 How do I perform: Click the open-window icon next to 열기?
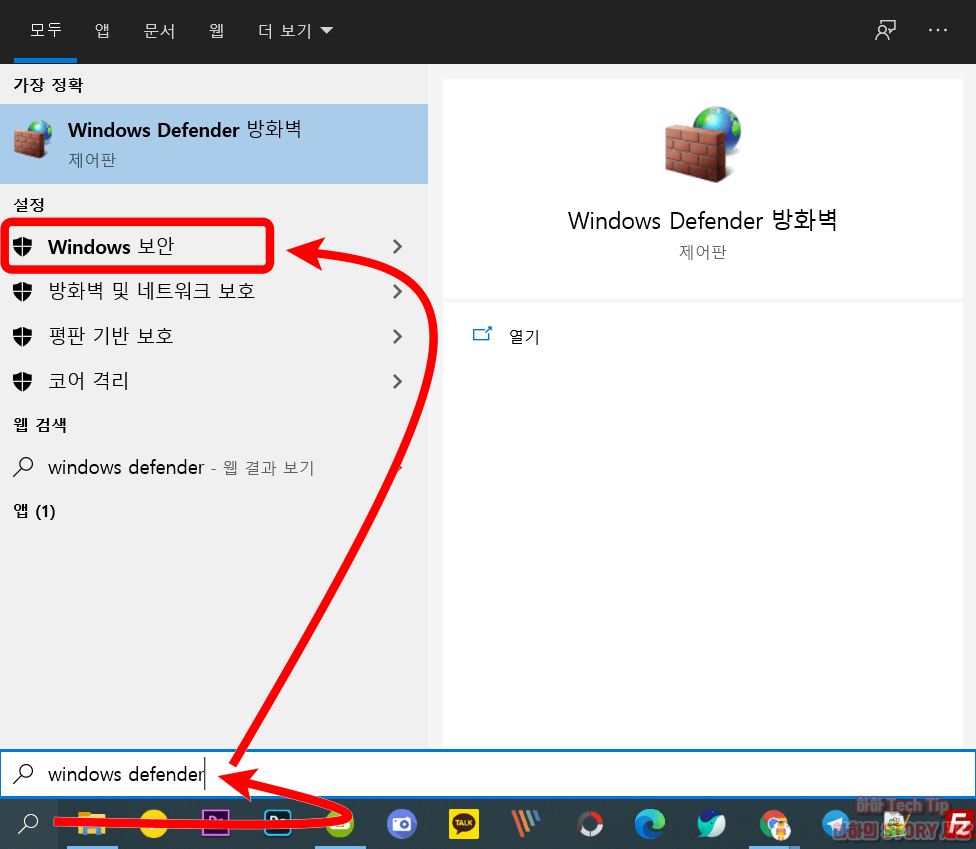coord(482,334)
